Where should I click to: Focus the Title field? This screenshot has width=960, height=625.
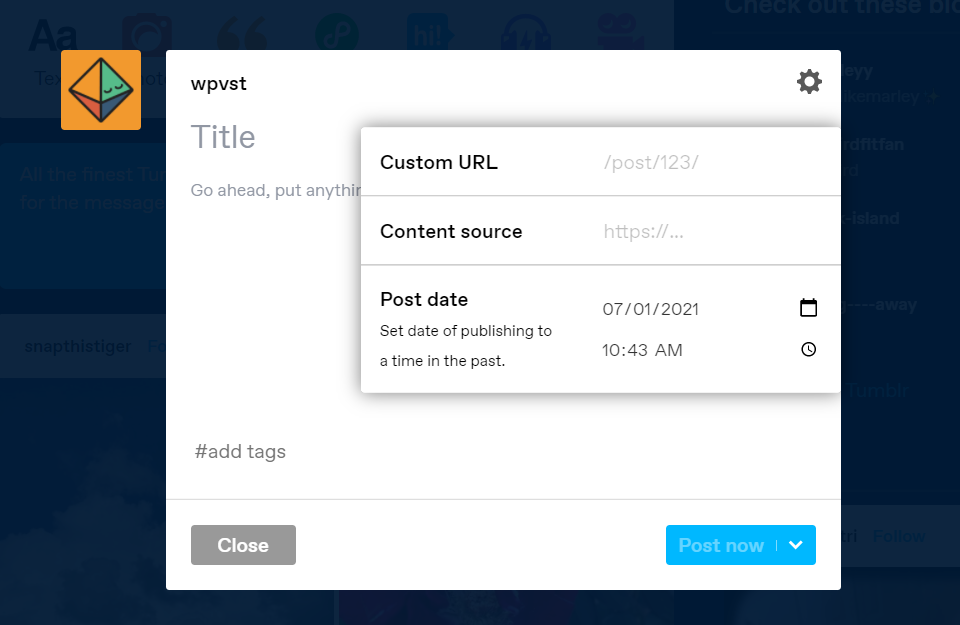(270, 137)
